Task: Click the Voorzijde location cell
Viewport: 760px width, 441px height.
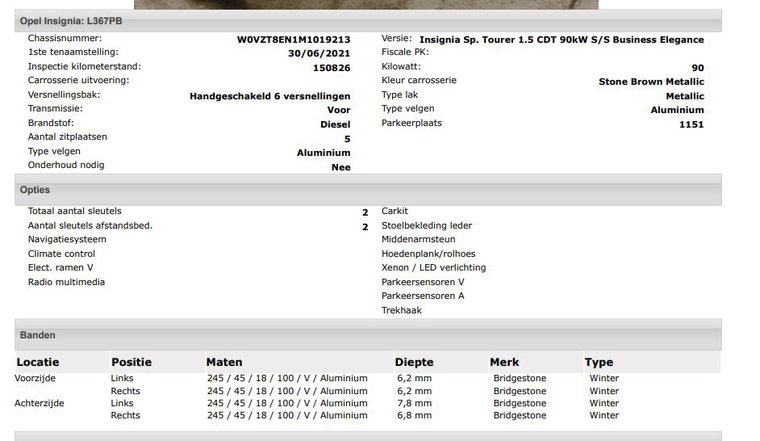Action: (35, 378)
